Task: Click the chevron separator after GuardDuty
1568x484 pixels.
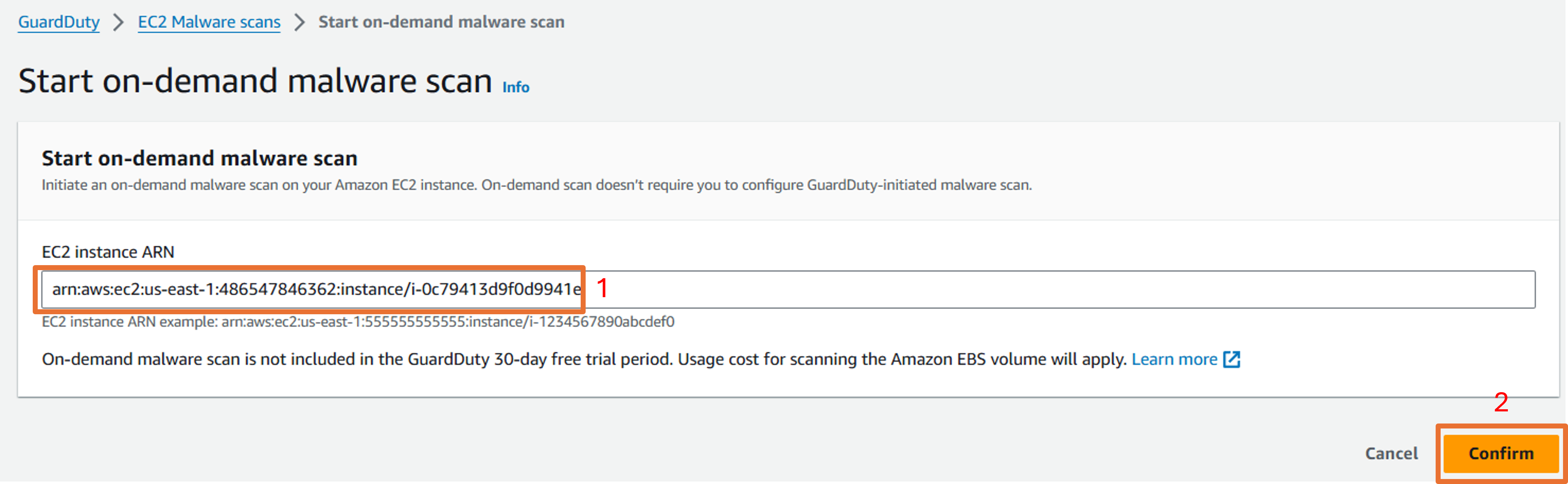Action: [119, 22]
